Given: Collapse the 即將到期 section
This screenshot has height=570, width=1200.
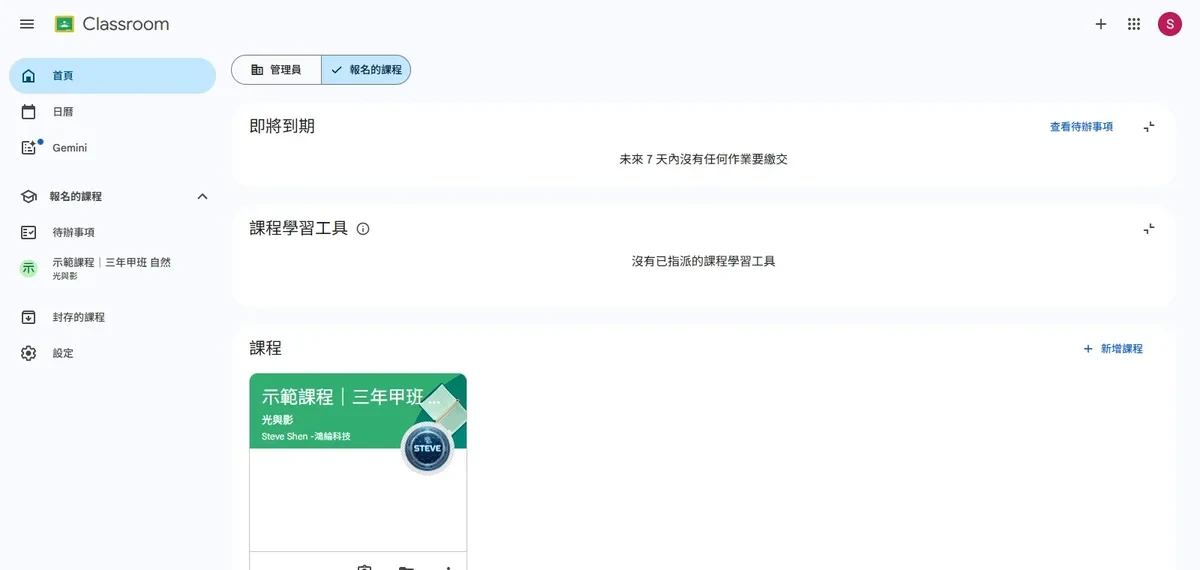Looking at the screenshot, I should (x=1149, y=127).
